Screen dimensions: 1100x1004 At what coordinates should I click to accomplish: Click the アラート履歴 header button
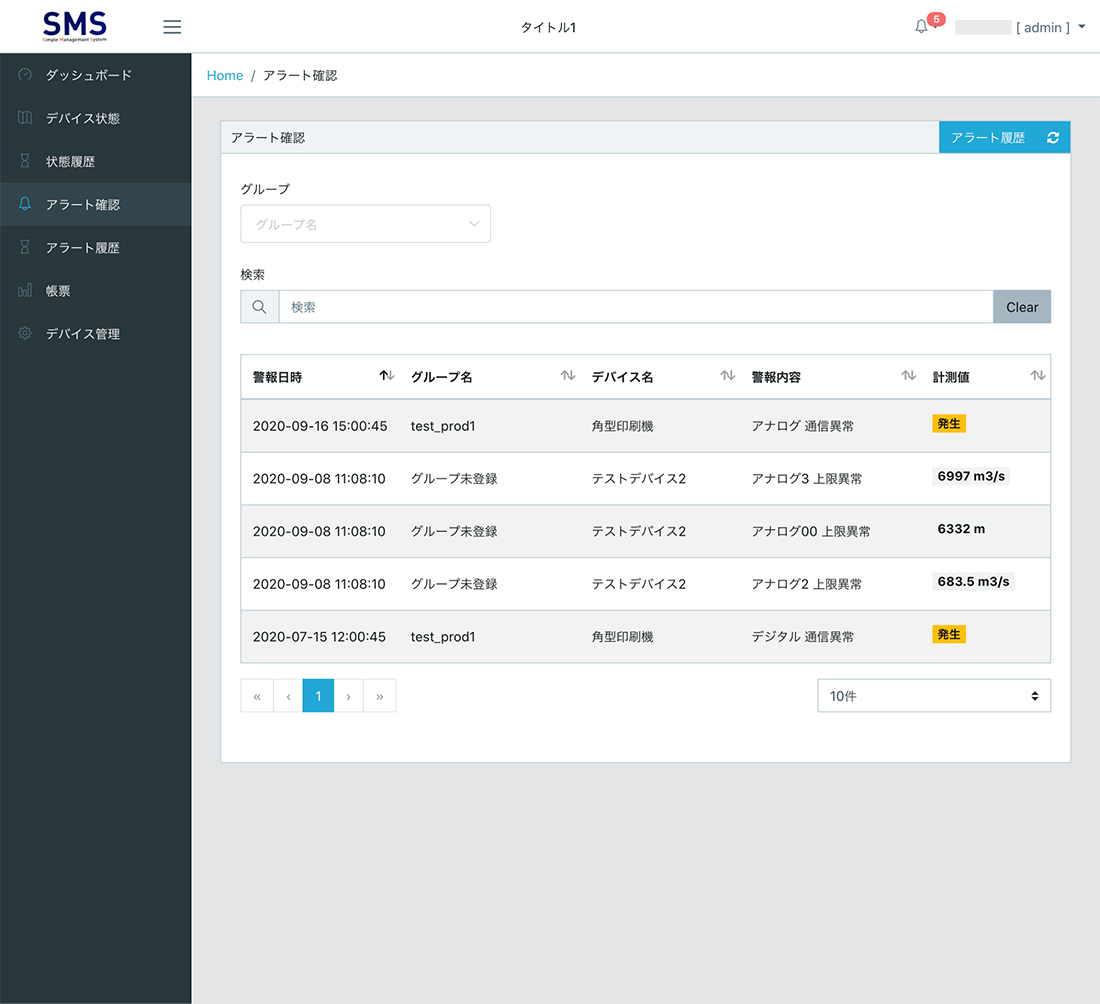(x=988, y=138)
